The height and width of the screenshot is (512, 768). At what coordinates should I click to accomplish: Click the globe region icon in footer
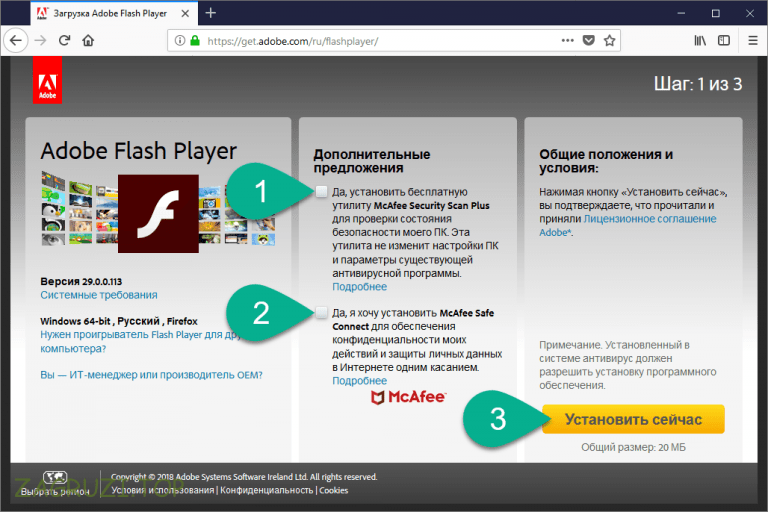click(x=55, y=477)
